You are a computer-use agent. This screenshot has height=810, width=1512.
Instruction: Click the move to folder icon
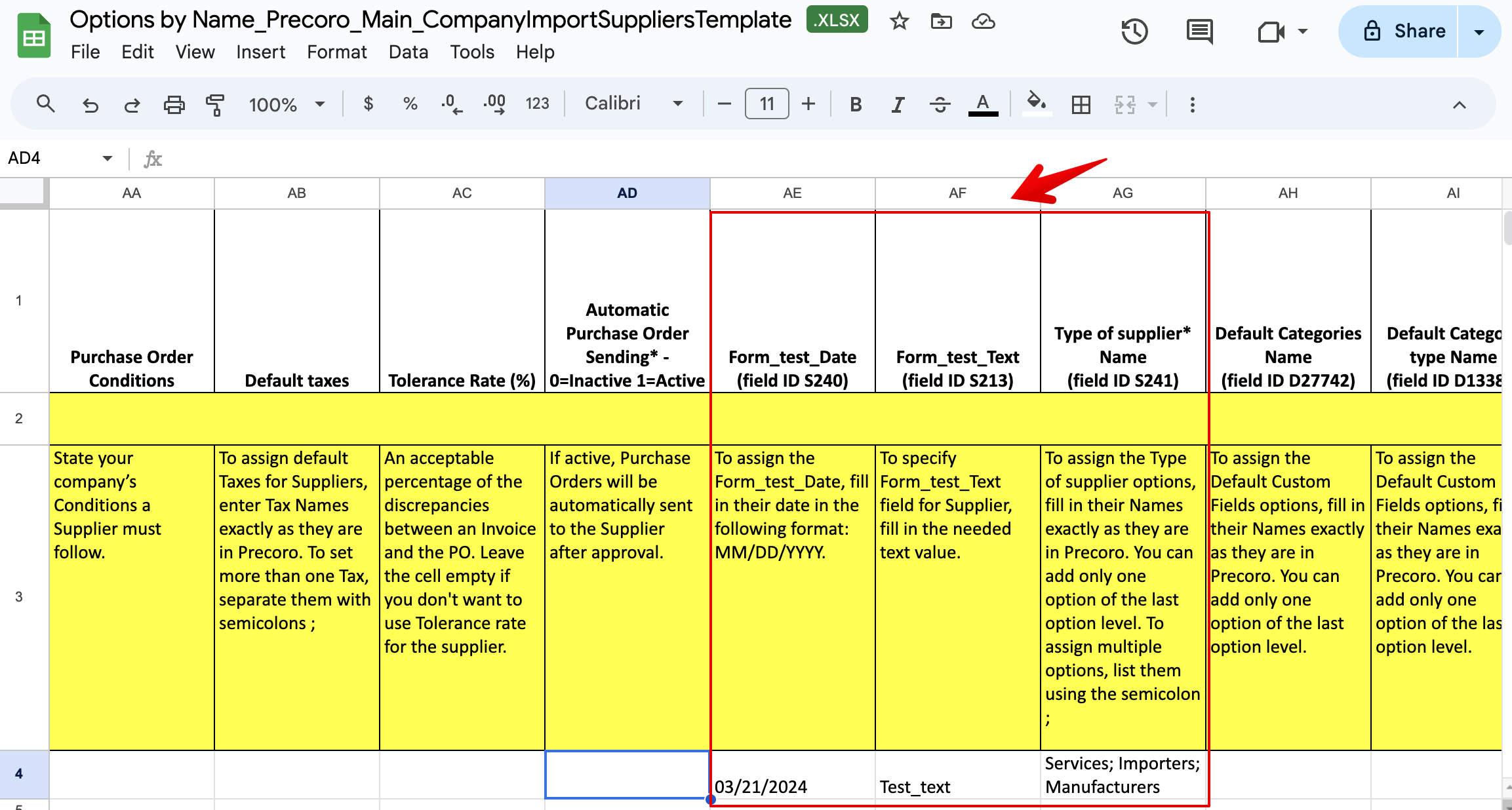point(941,21)
